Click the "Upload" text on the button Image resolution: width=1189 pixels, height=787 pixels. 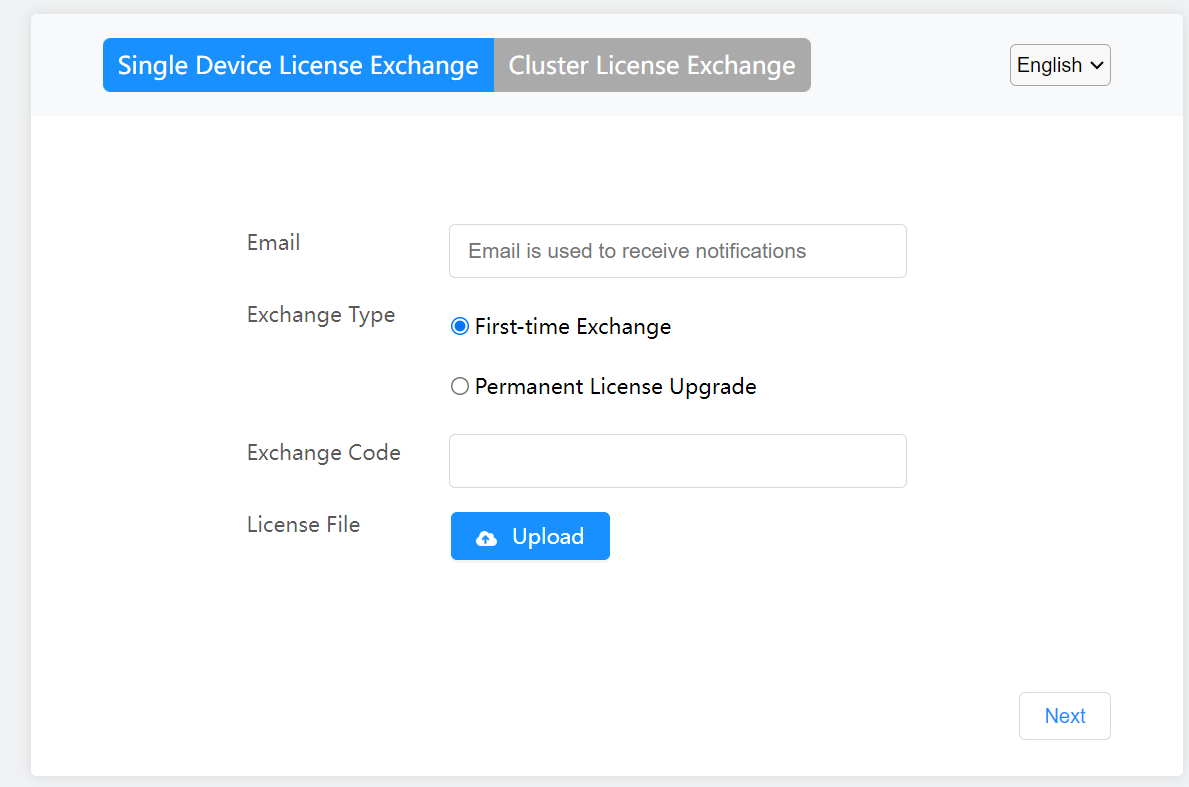(x=548, y=537)
